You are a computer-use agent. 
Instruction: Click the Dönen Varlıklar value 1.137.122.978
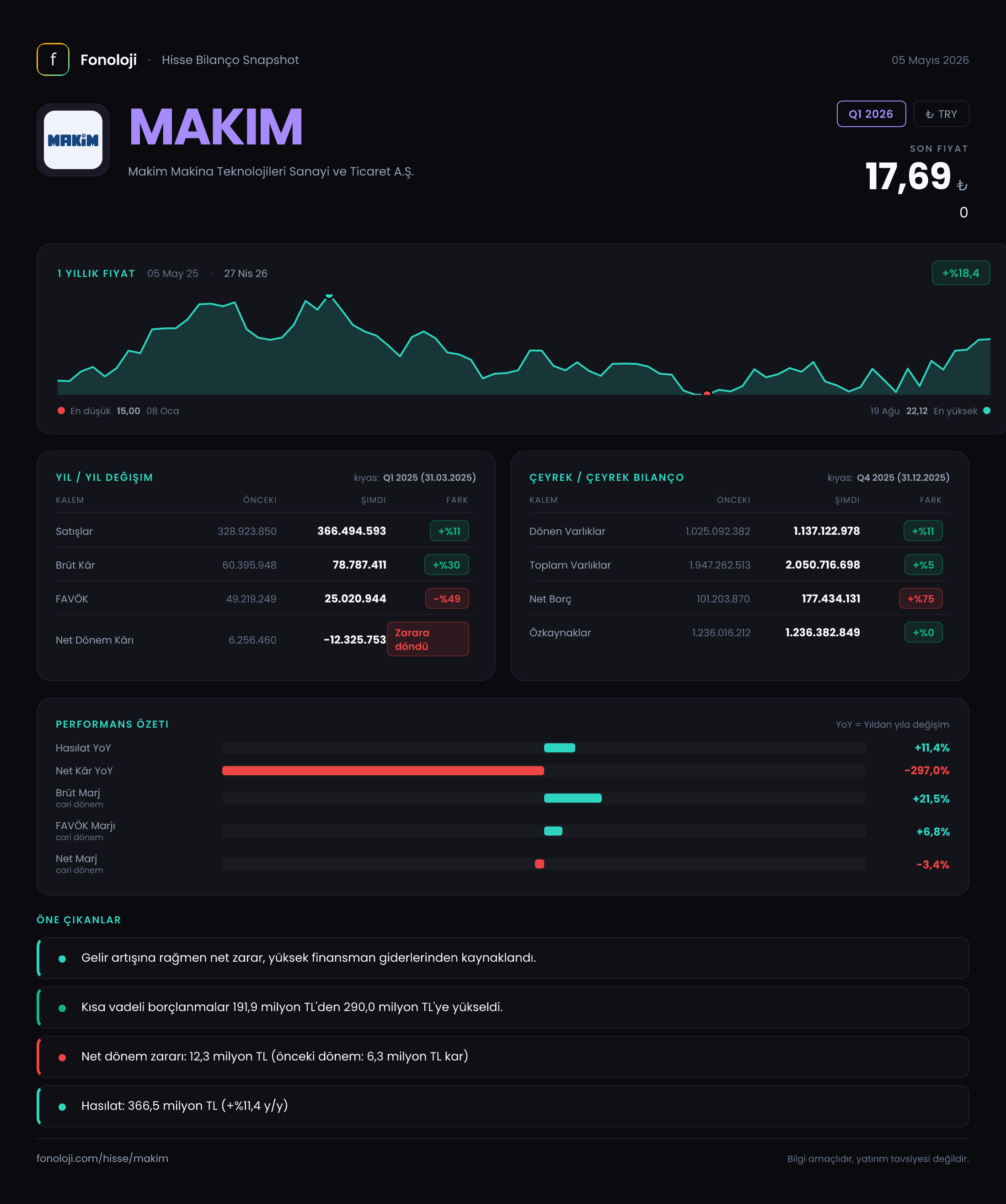(x=826, y=531)
